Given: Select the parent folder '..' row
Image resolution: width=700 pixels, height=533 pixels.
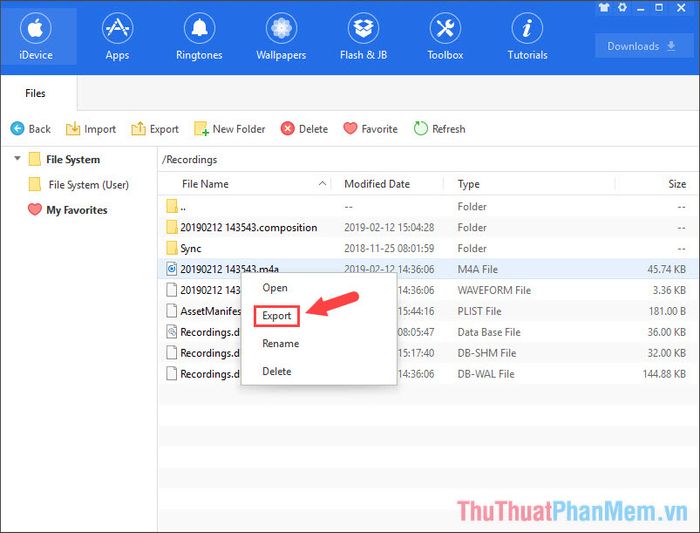Looking at the screenshot, I should [x=428, y=206].
